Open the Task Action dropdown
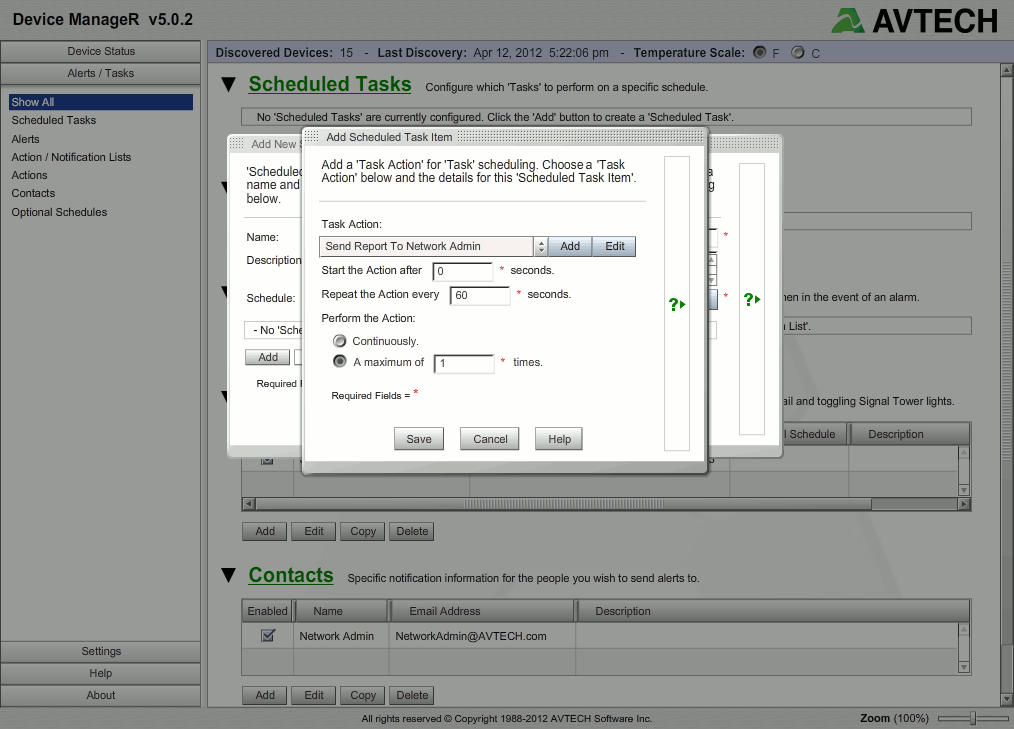 tap(541, 246)
